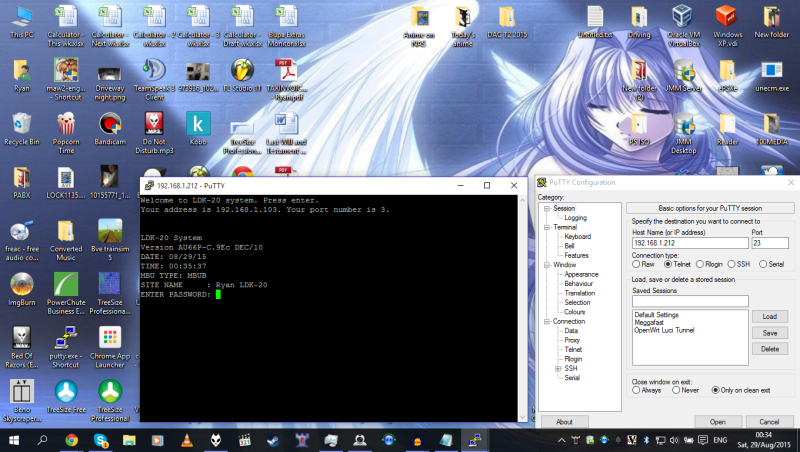Select the SSH connection type radio button
This screenshot has width=800, height=452.
pos(732,264)
